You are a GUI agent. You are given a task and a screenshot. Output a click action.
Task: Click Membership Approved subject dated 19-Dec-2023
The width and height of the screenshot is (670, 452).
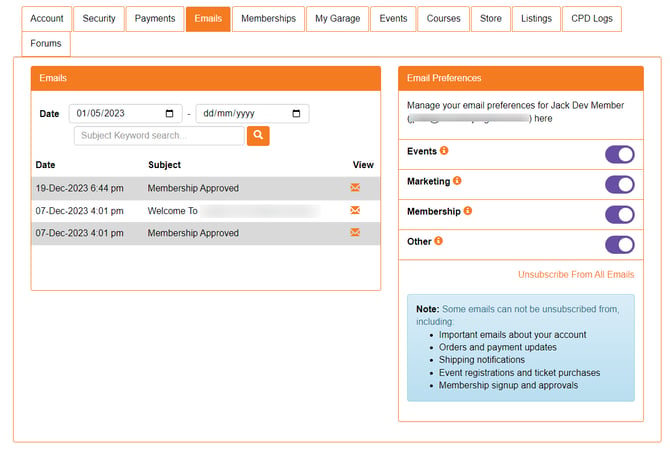(x=193, y=188)
